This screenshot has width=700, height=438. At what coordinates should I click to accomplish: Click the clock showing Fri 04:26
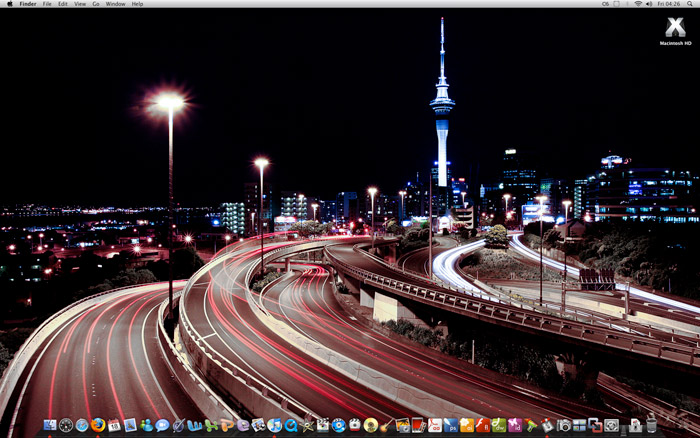(669, 4)
